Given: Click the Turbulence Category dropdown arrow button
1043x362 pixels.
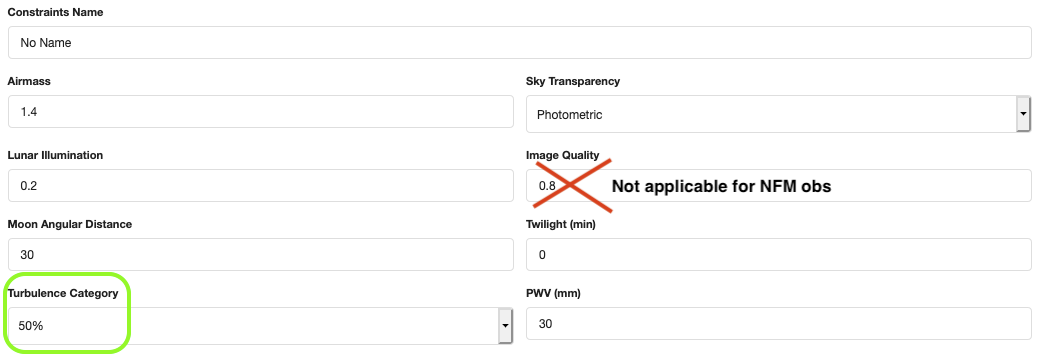Looking at the screenshot, I should [x=506, y=325].
